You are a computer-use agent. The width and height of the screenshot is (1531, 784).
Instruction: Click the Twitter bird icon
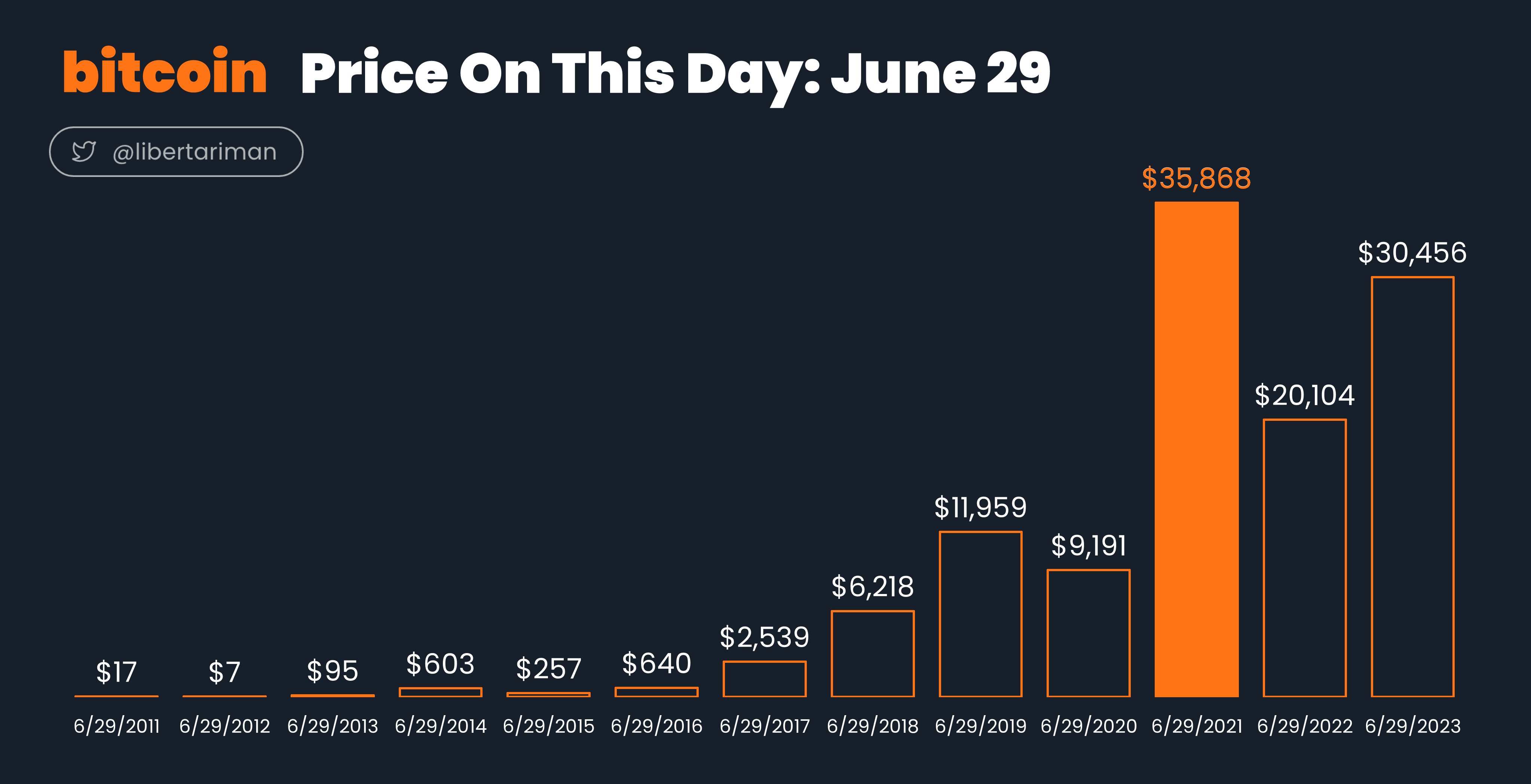[x=83, y=151]
